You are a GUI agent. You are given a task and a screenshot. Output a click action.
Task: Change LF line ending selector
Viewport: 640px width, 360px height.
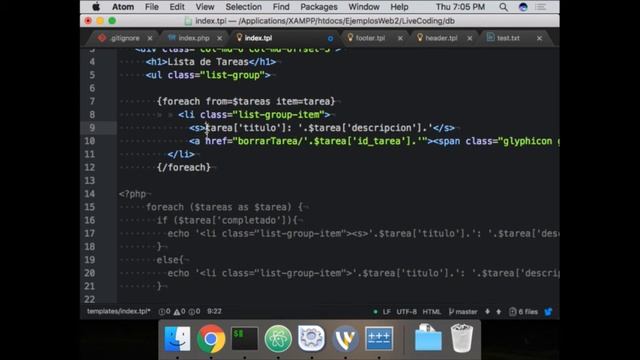pos(386,312)
